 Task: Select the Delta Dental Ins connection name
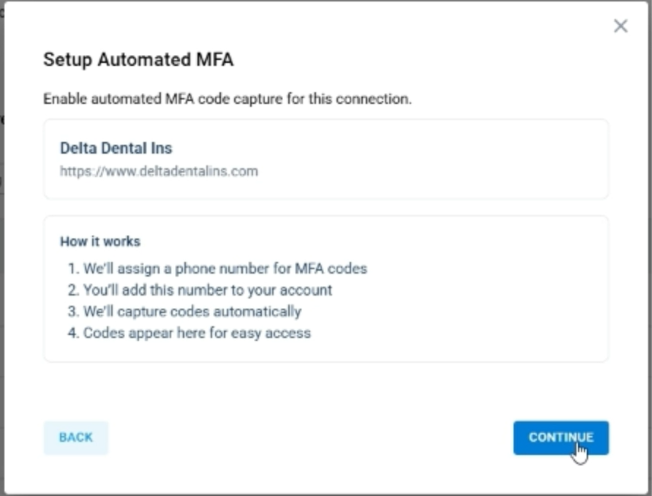tap(116, 148)
